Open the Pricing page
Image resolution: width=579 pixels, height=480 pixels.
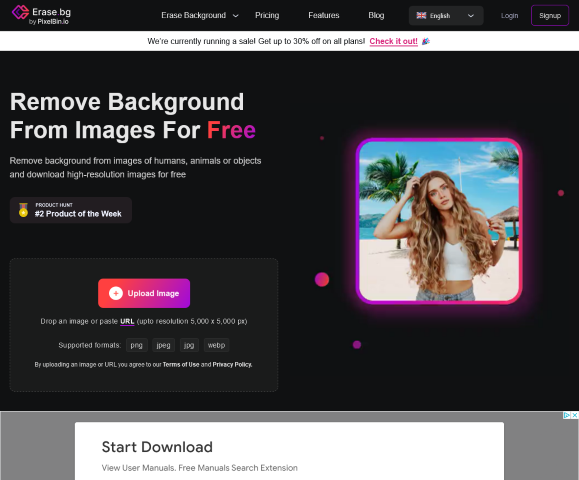pos(267,16)
